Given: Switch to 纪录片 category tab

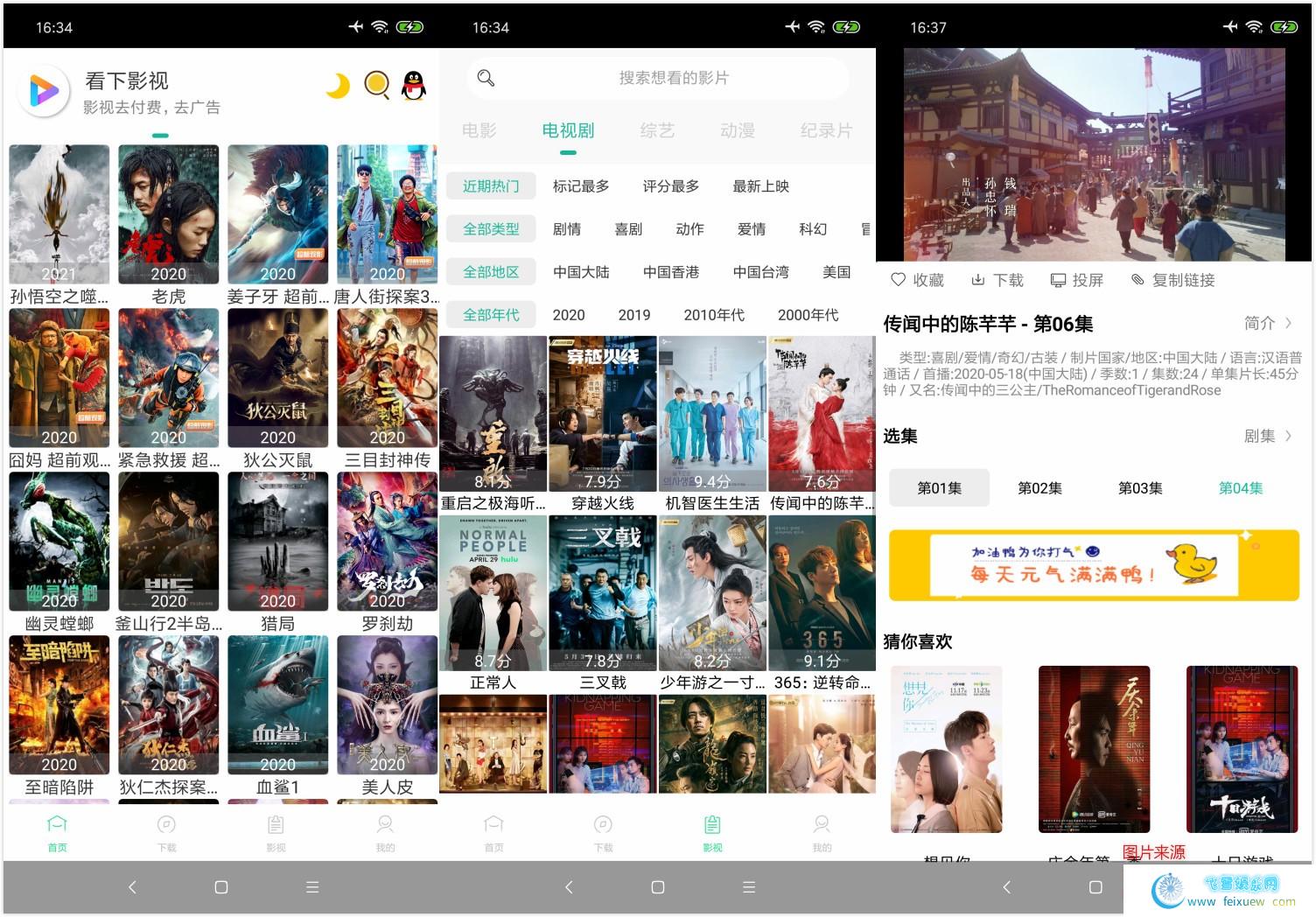Looking at the screenshot, I should [826, 131].
